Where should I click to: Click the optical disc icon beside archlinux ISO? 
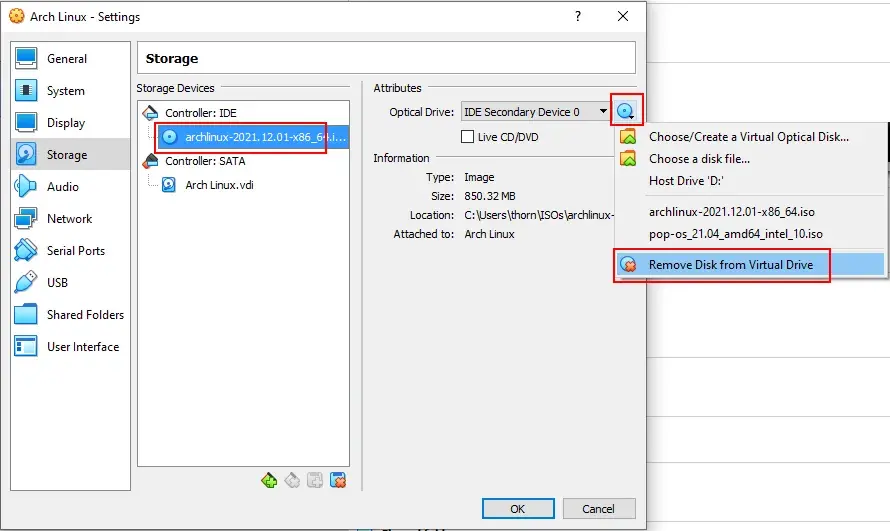170,137
